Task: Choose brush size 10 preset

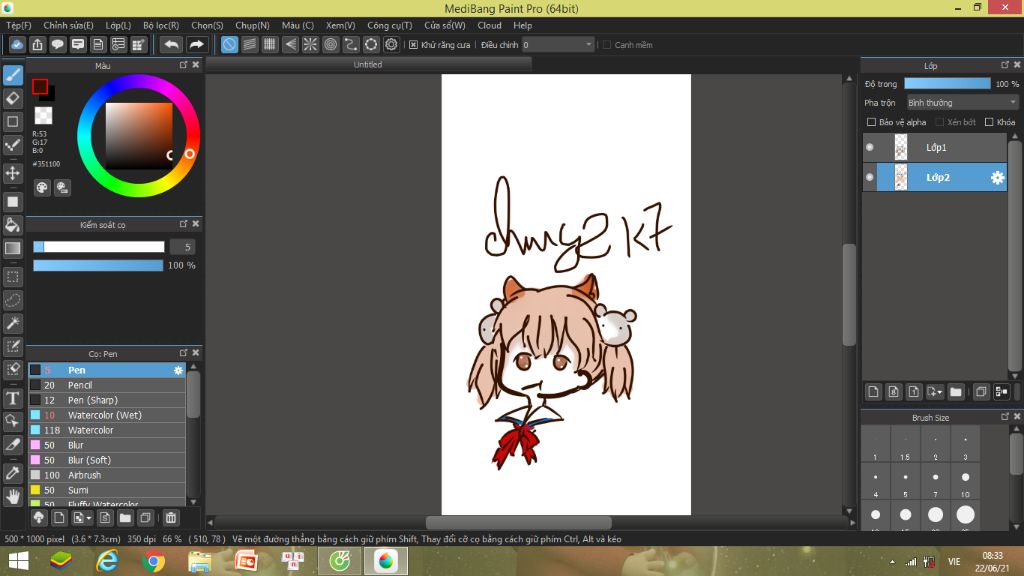Action: point(965,482)
